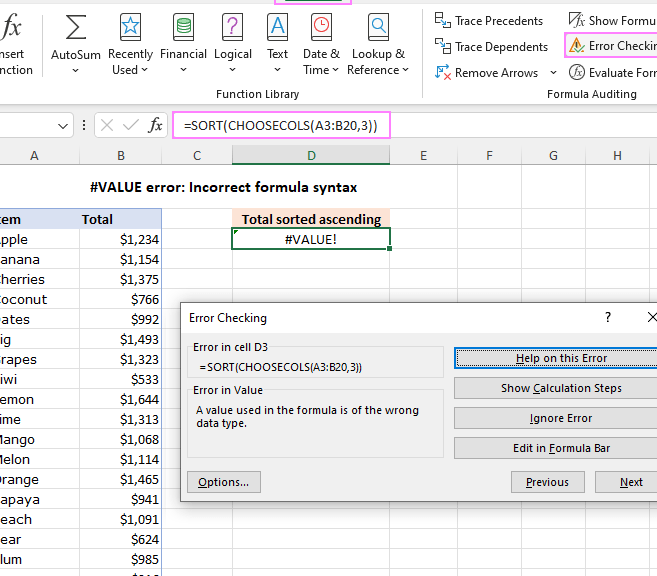Select column H header
657x576 pixels.
click(617, 156)
